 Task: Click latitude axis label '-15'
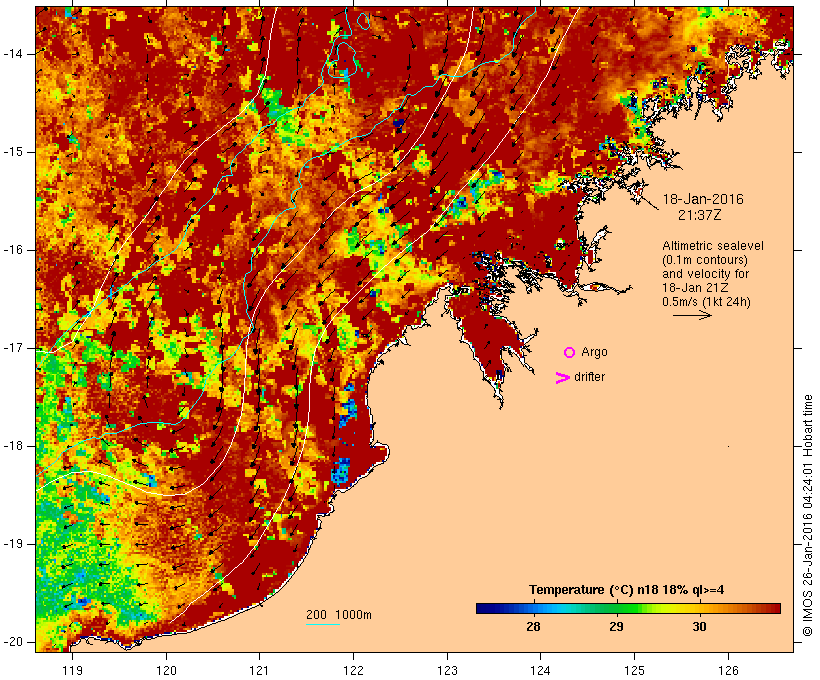click(x=13, y=152)
